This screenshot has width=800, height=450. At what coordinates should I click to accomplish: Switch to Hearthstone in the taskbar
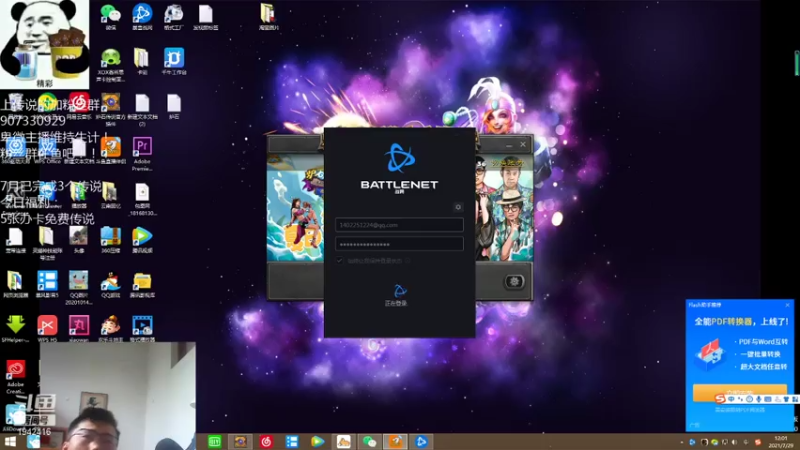tap(240, 442)
